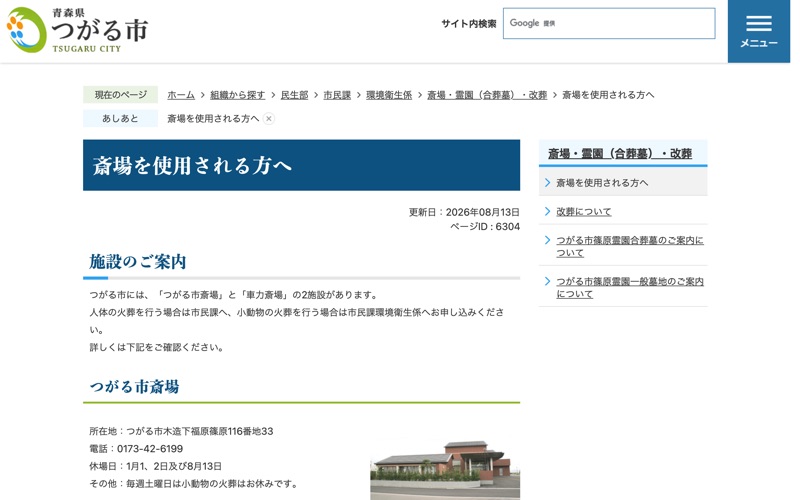Open 組織から探す breadcrumb link

coord(237,95)
